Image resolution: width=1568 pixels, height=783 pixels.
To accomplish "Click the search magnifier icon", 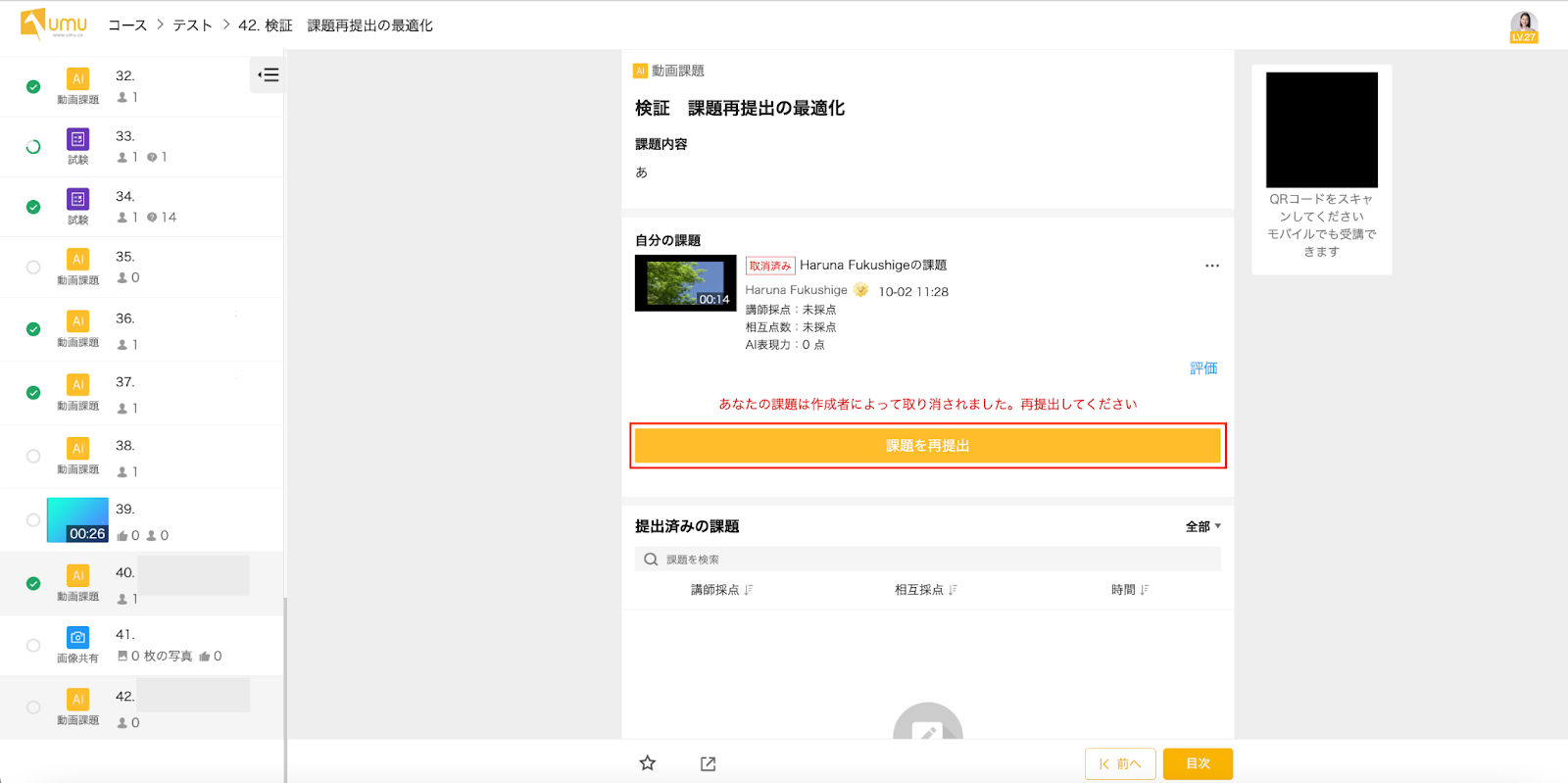I will click(651, 560).
